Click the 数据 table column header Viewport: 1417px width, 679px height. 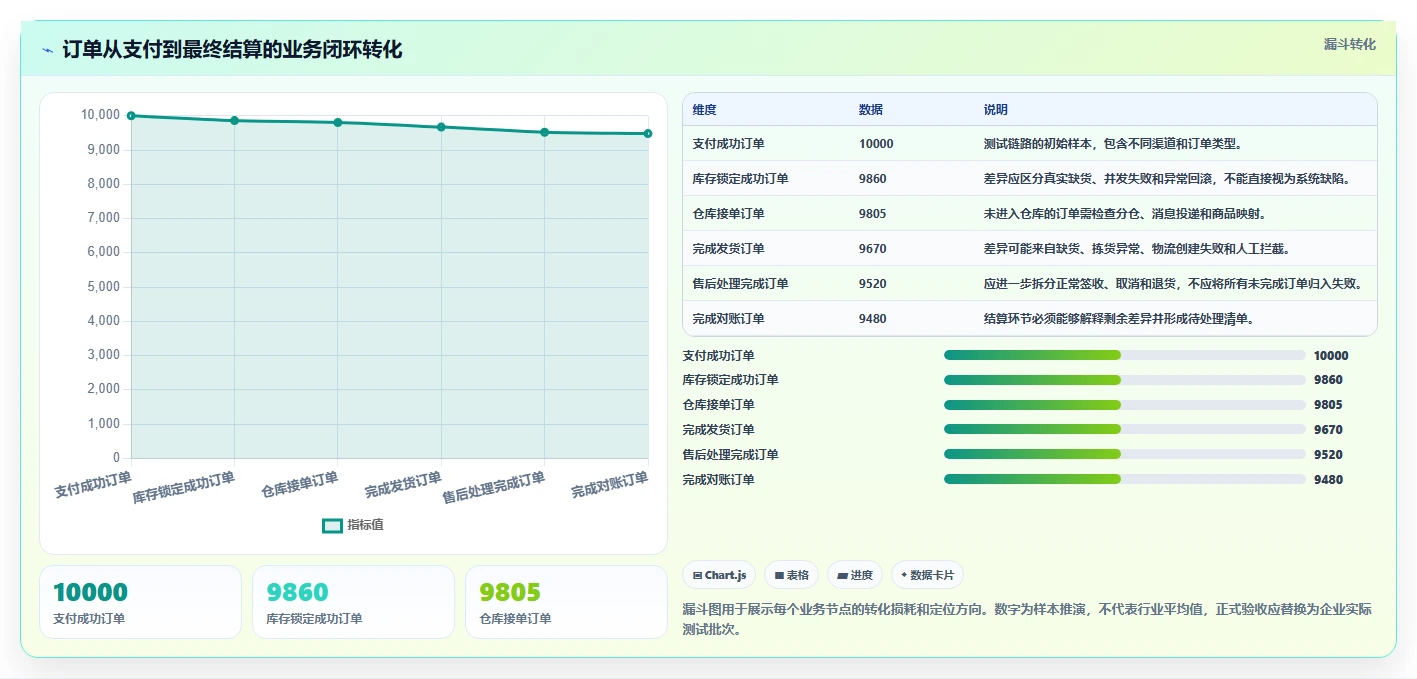point(870,110)
